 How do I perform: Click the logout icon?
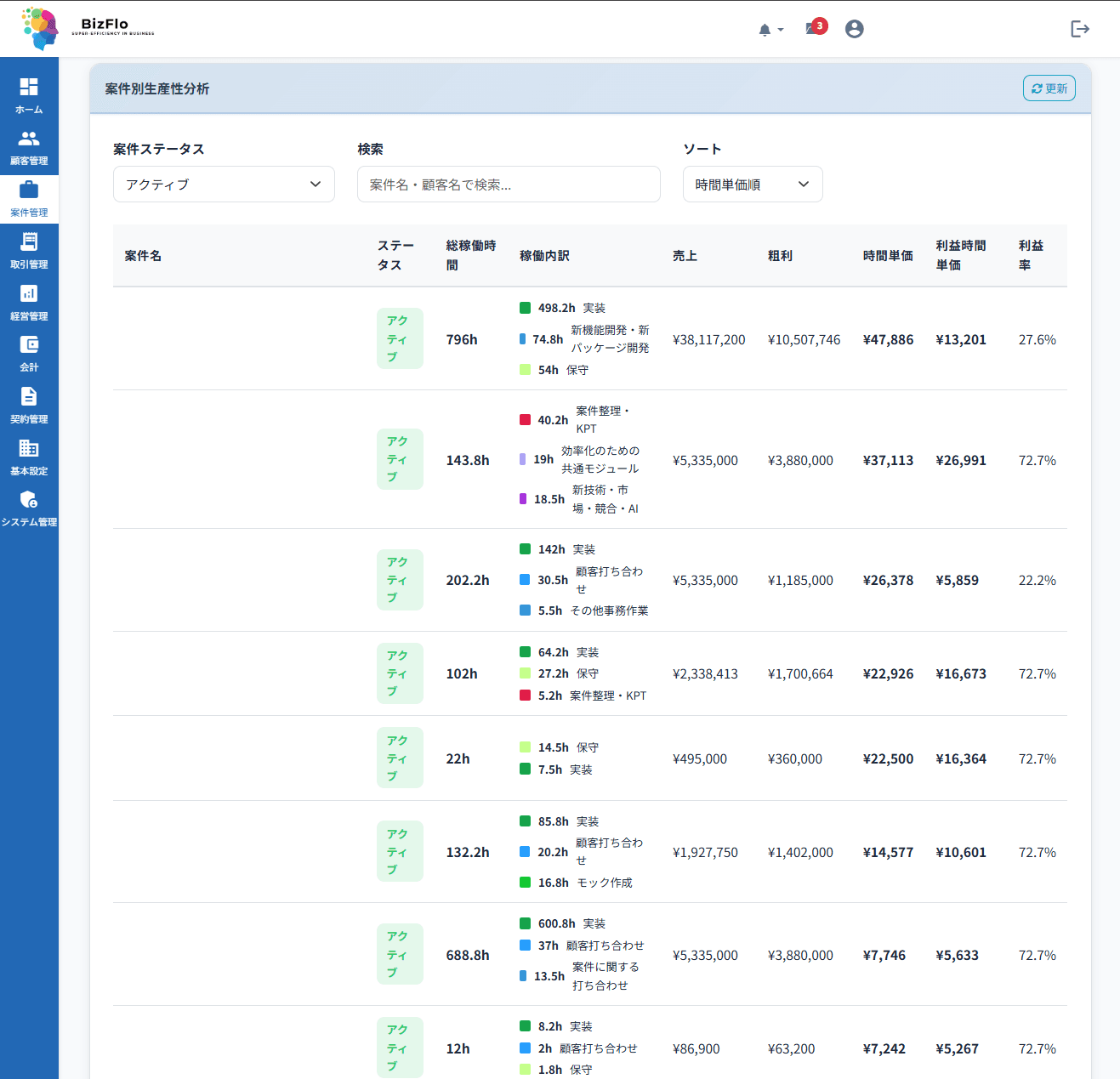pos(1080,29)
